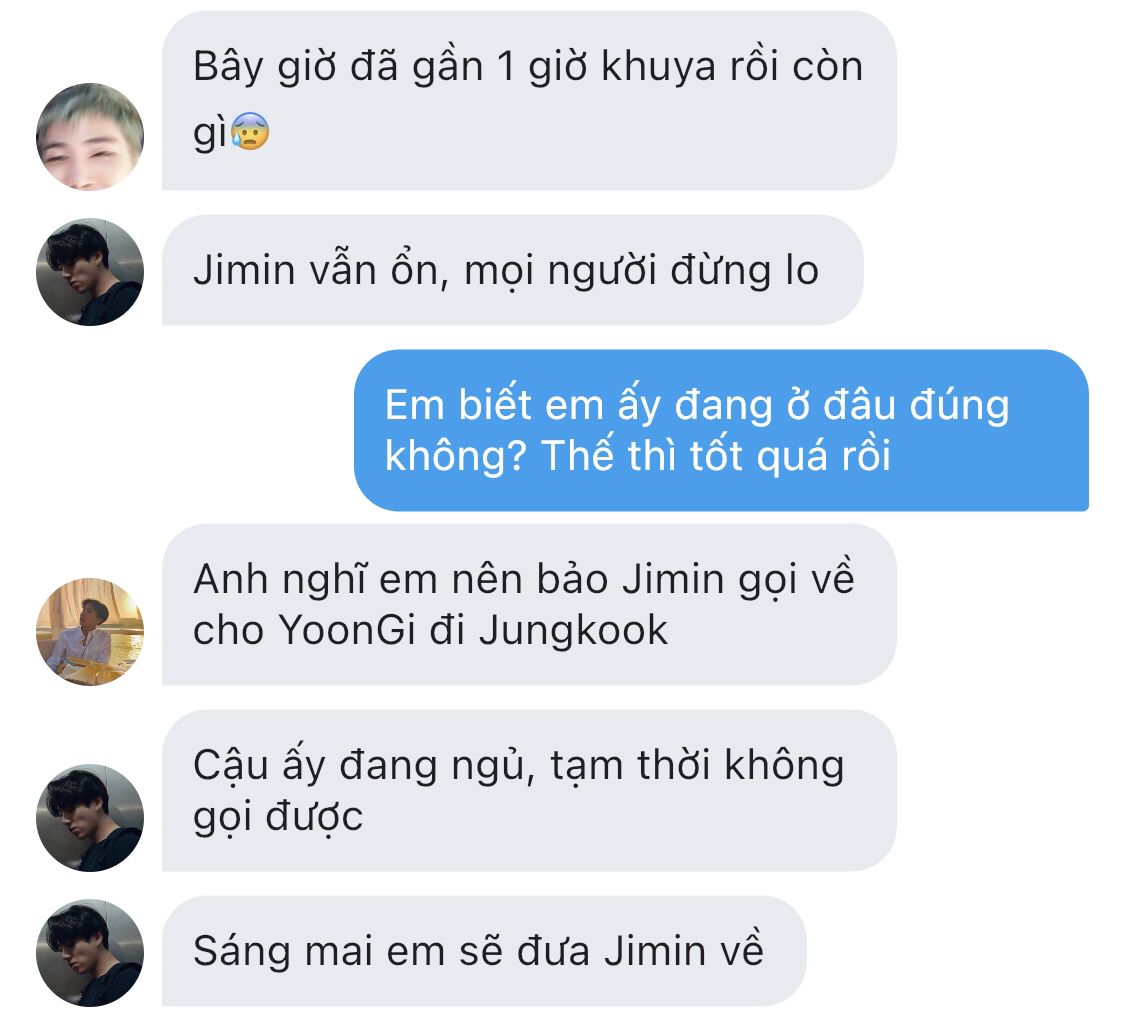Screen dimensions: 1125x1013
Task: Select the "Anh nghĩ em nên bảo Jimin" bubble
Action: coord(529,605)
